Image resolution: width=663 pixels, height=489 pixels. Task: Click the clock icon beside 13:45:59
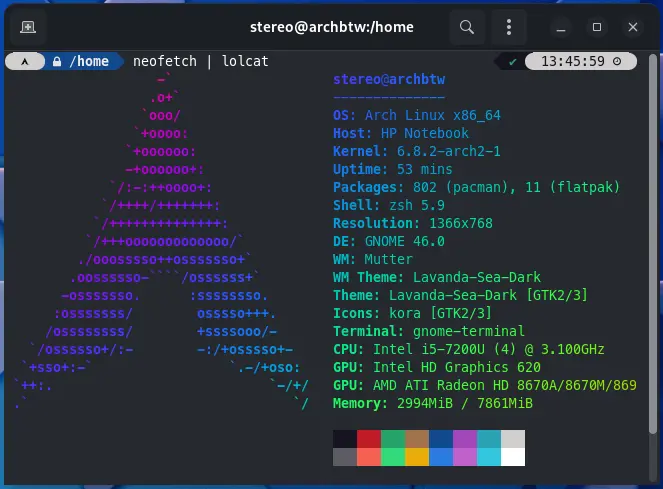point(617,61)
